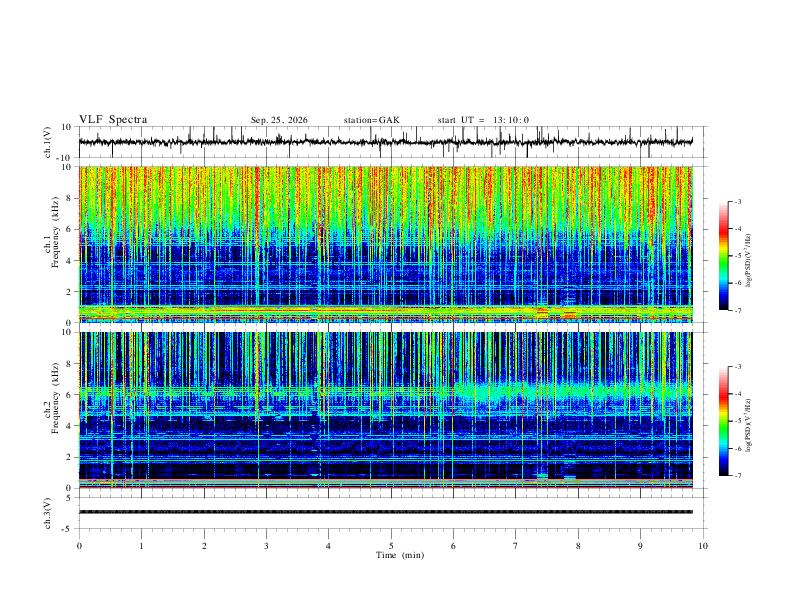The width and height of the screenshot is (792, 612).
Task: Click the 7 minute tick label
Action: [516, 546]
